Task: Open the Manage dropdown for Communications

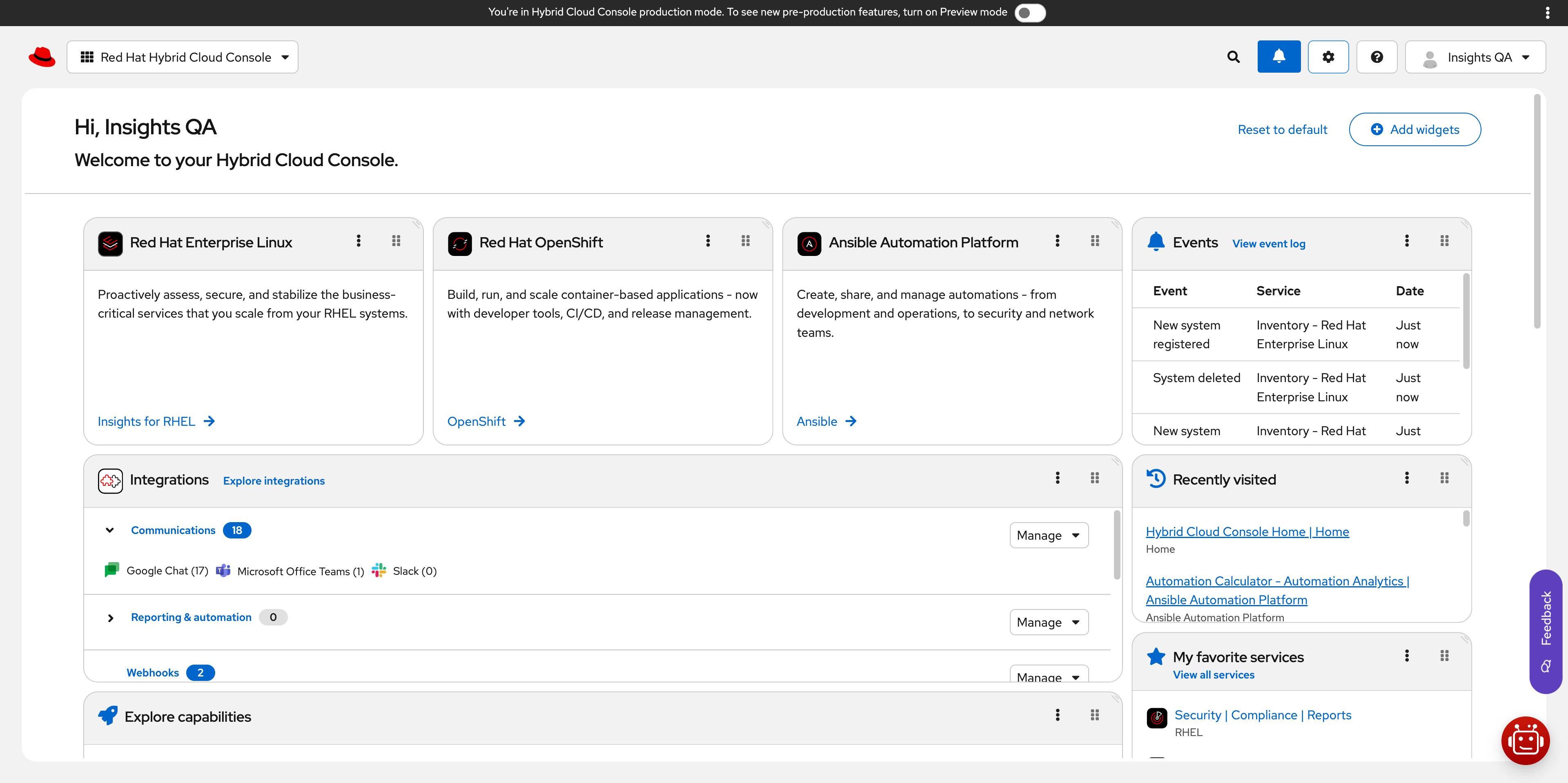Action: [1048, 535]
